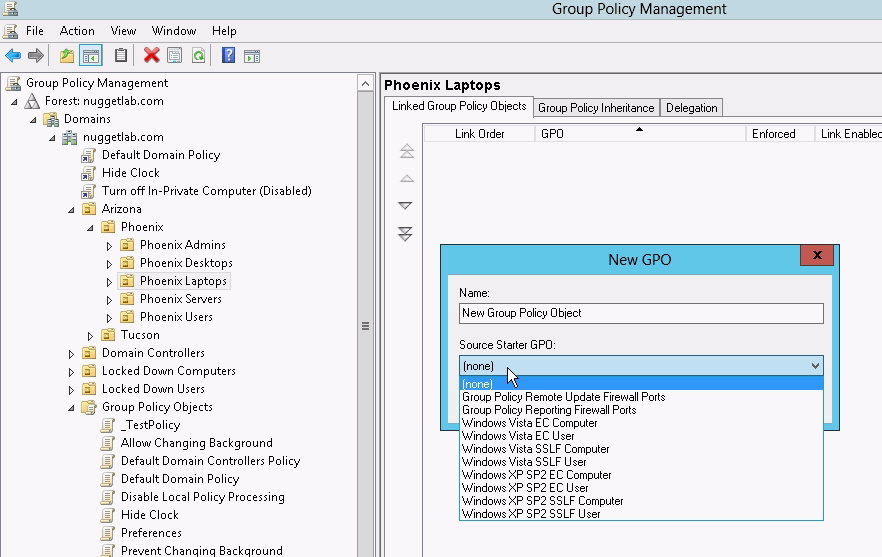The height and width of the screenshot is (557, 882).
Task: Click the Group Policy Management root icon
Action: coord(14,83)
